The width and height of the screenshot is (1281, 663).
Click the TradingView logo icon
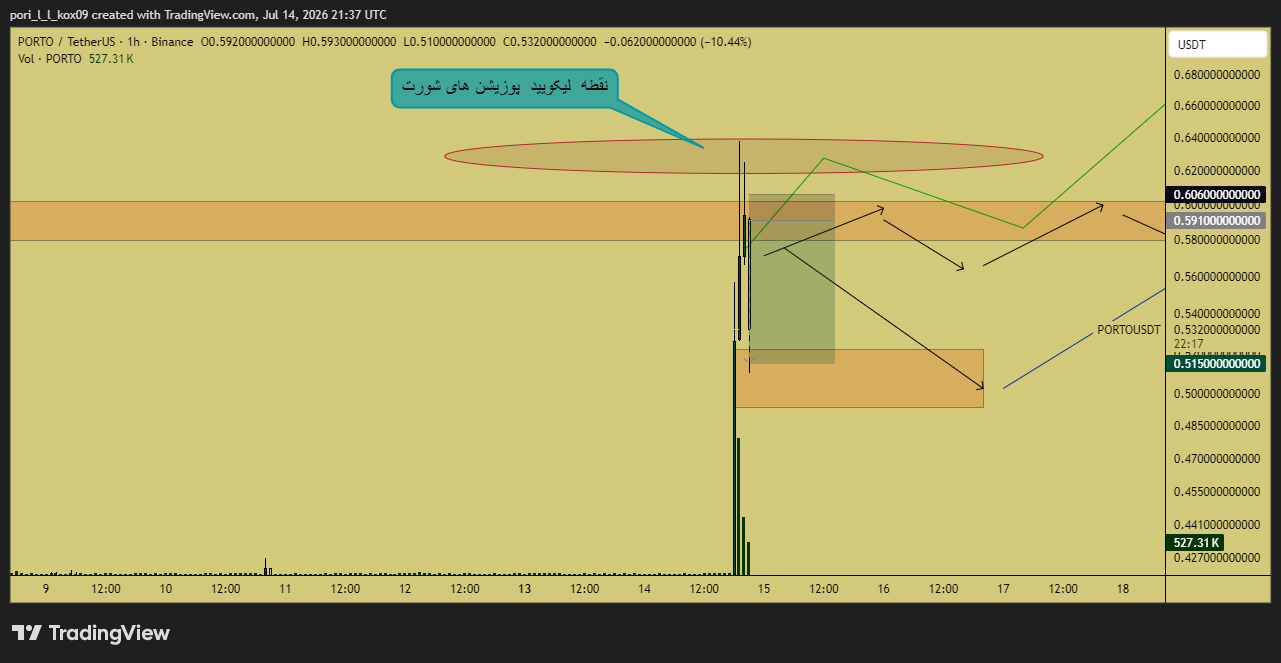coord(27,633)
